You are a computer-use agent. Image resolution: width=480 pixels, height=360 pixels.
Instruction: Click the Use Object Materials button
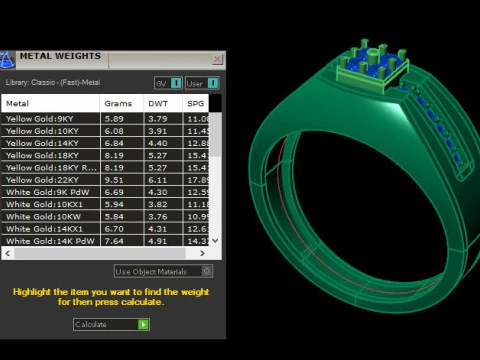point(163,271)
